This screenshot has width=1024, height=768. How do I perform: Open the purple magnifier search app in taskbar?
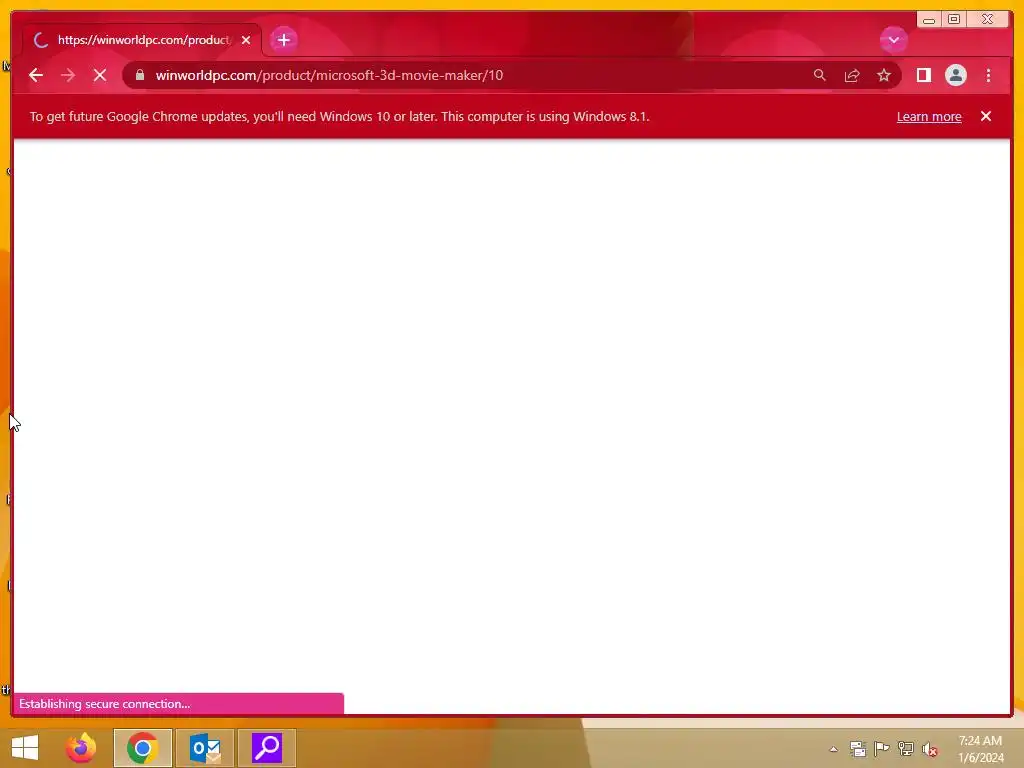click(266, 748)
